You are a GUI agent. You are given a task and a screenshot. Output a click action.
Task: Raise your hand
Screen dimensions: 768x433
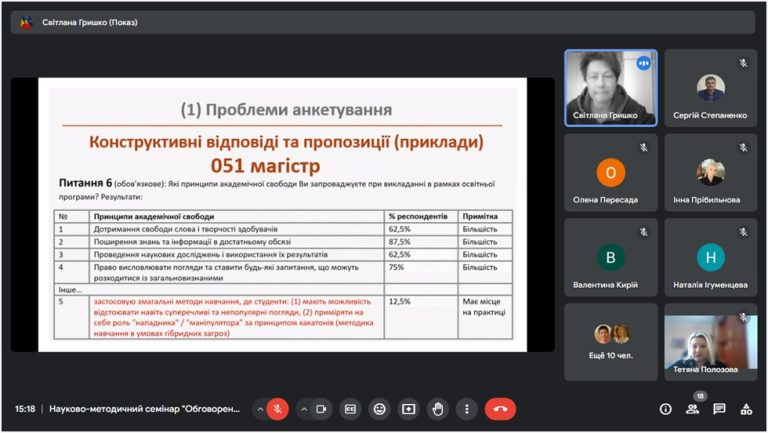click(437, 409)
